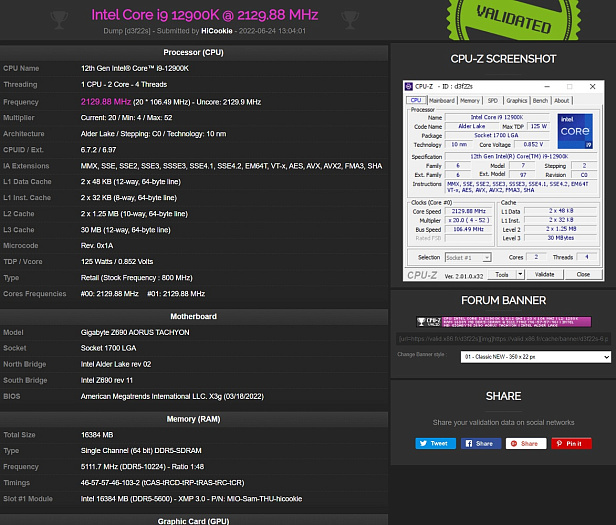Switch to the Memory tab in CPU-Z
This screenshot has height=525, width=616.
(470, 101)
